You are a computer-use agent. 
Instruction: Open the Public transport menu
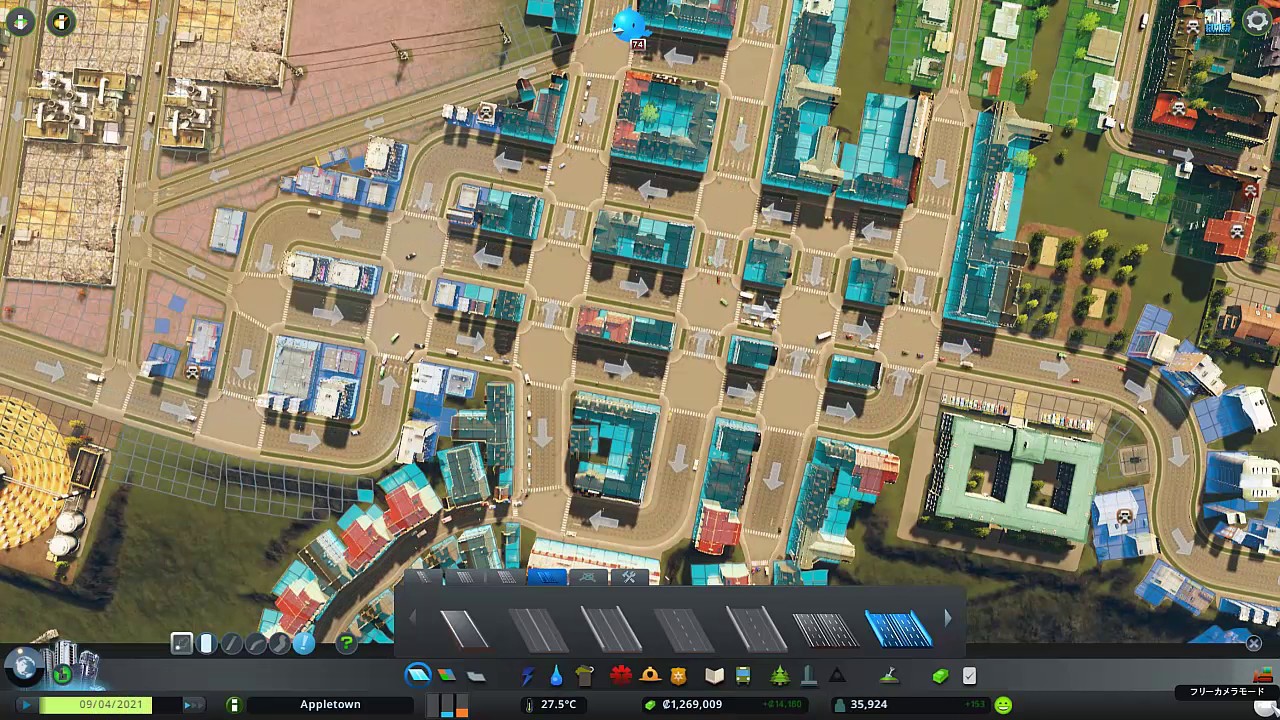click(x=743, y=676)
